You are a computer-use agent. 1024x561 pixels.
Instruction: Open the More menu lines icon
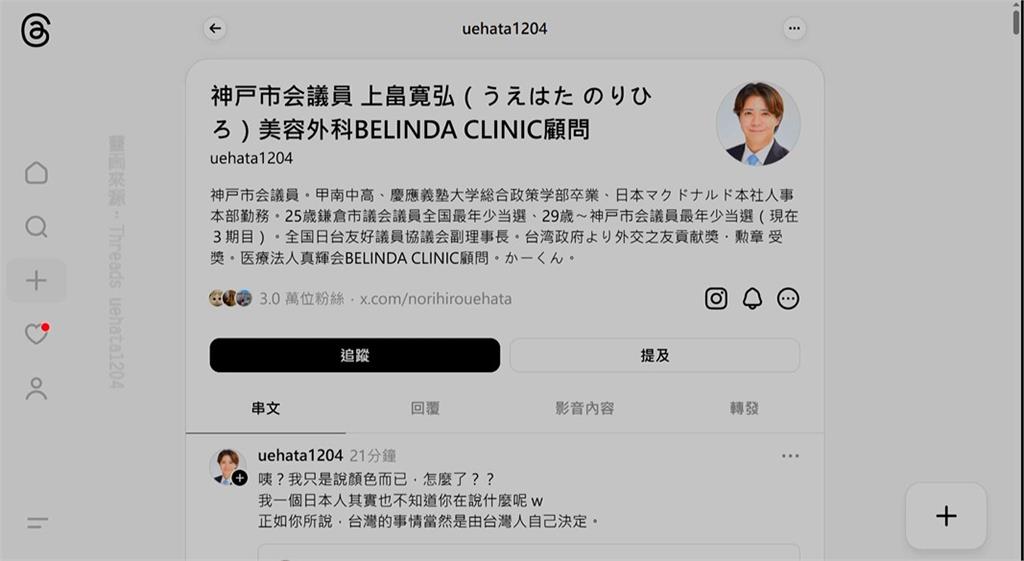(37, 522)
